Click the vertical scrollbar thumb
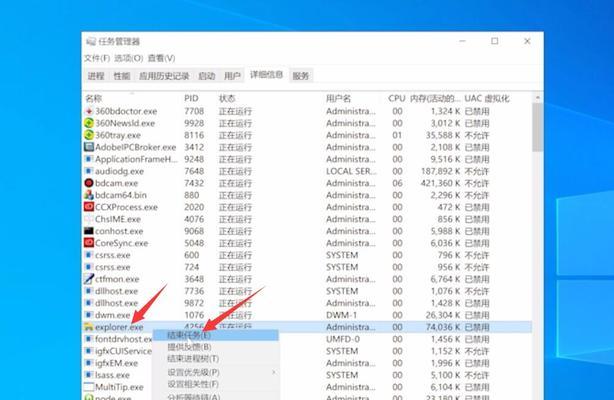Image resolution: width=614 pixels, height=400 pixels. 538,127
